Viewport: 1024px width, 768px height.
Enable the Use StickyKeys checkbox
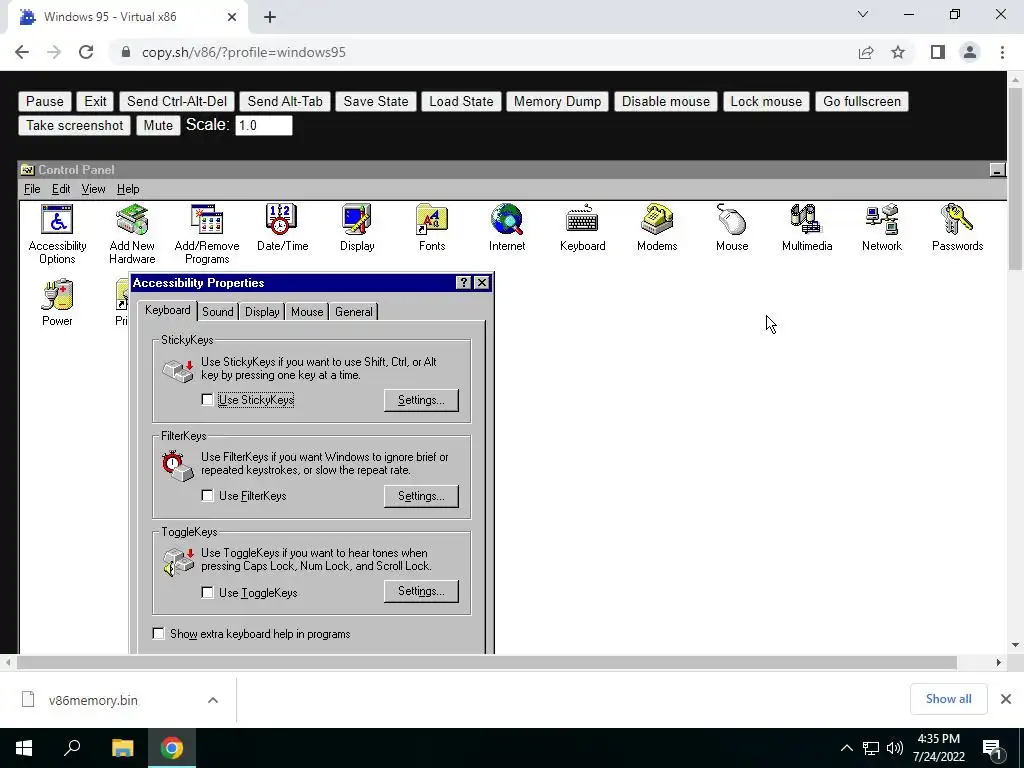point(208,400)
